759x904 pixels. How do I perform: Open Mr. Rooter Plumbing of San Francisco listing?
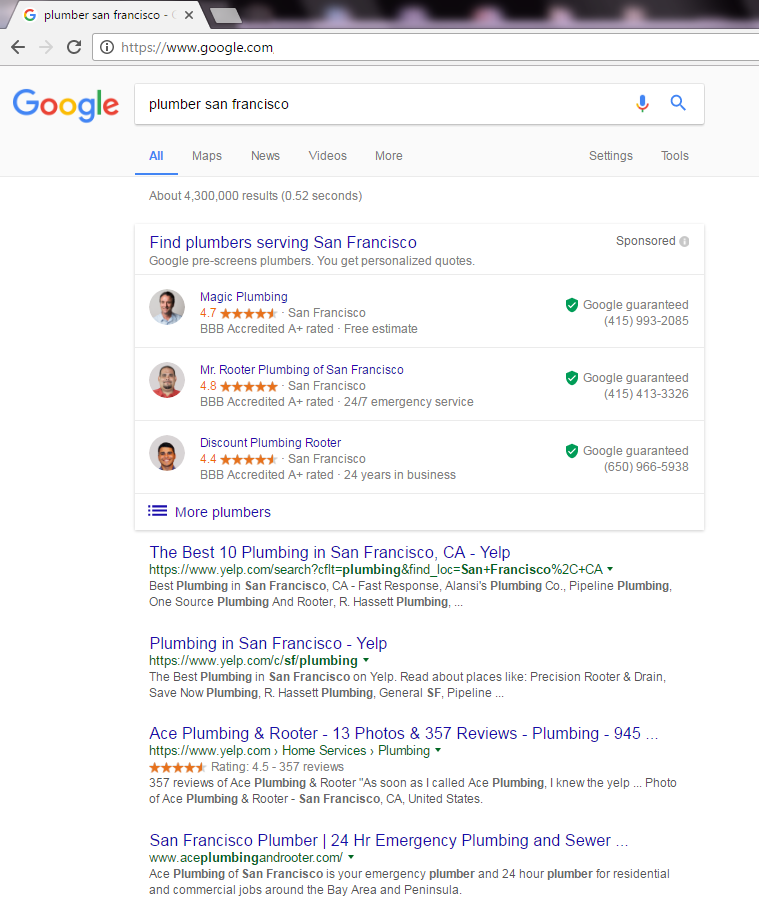(302, 370)
